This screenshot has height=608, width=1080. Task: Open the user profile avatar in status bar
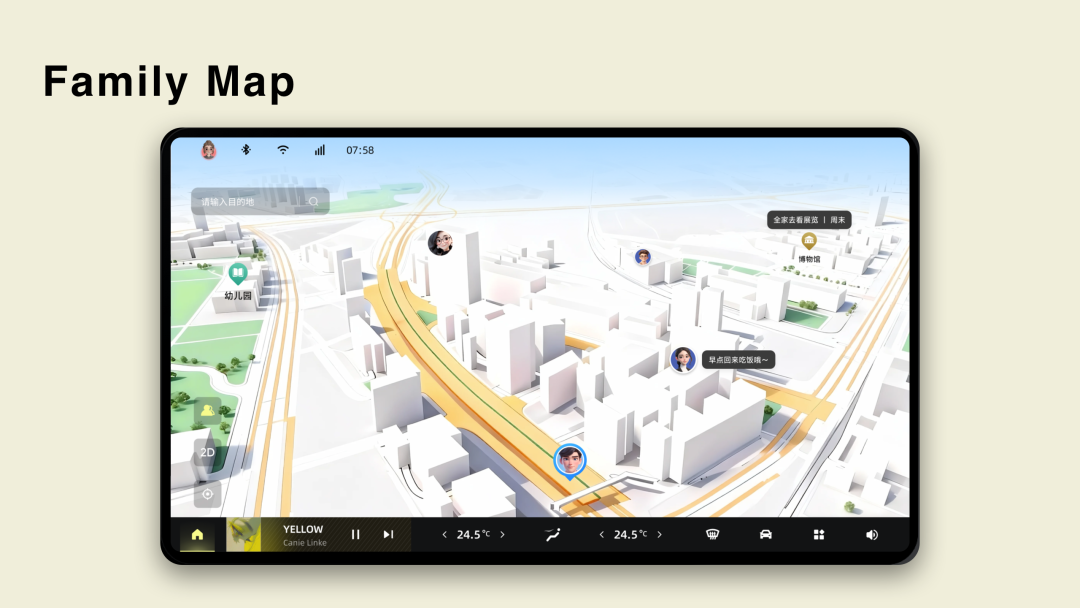pos(209,149)
